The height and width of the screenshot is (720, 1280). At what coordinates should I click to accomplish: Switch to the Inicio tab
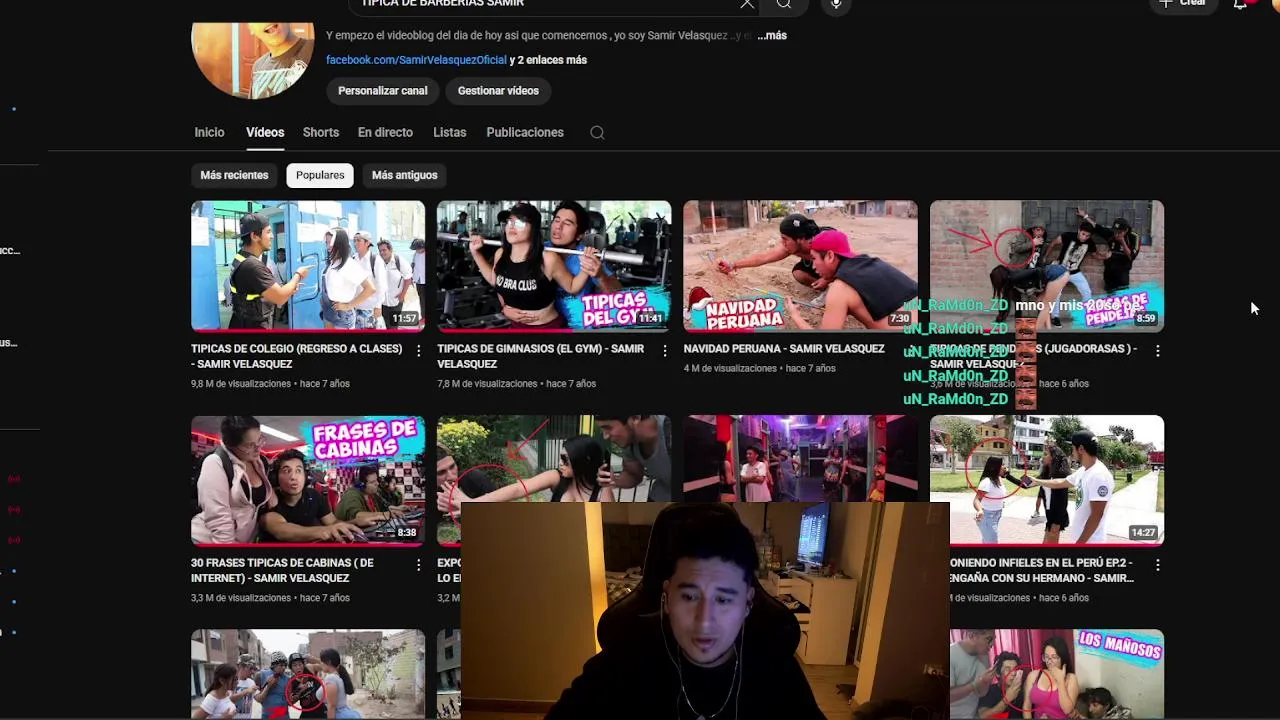[x=209, y=133]
